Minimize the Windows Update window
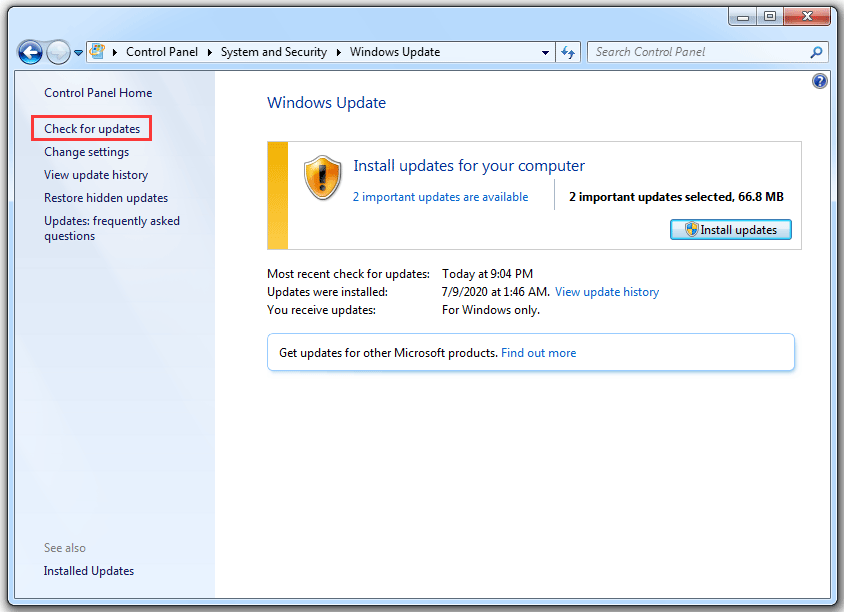The width and height of the screenshot is (844, 612). 743,17
